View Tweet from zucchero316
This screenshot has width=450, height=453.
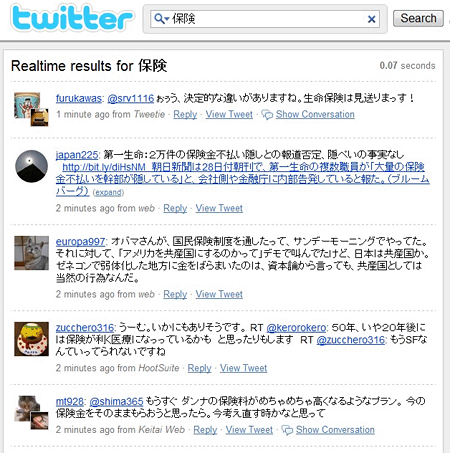pyautogui.click(x=243, y=368)
